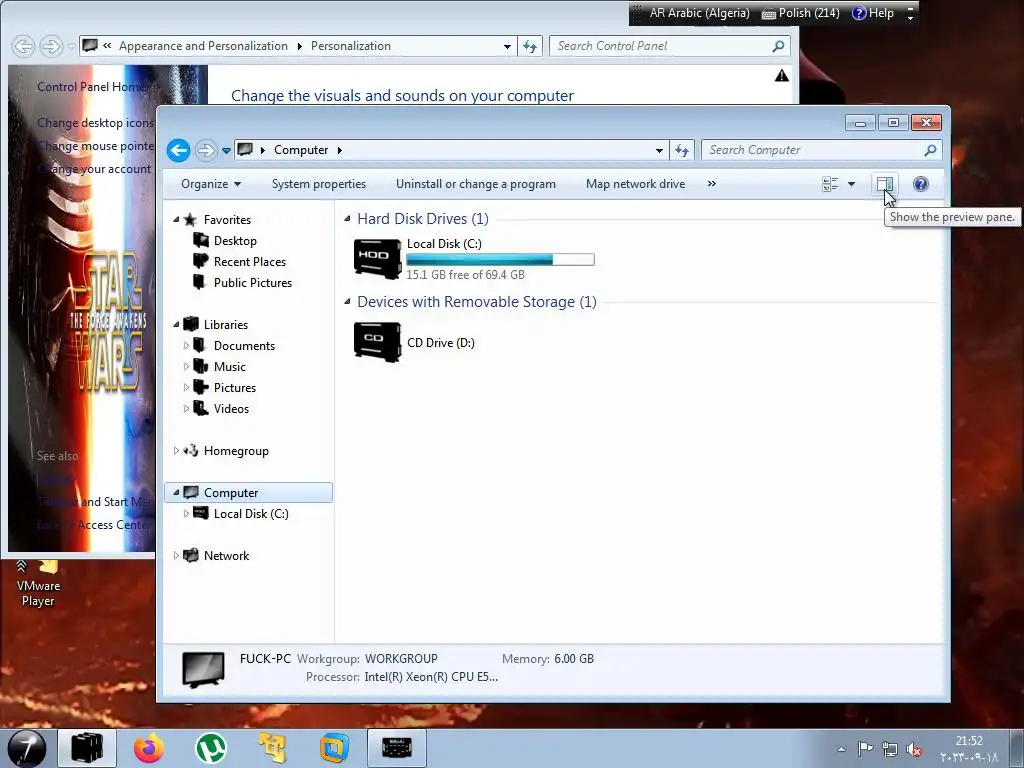Image resolution: width=1024 pixels, height=768 pixels.
Task: Click the Start button on taskbar
Action: [26, 748]
